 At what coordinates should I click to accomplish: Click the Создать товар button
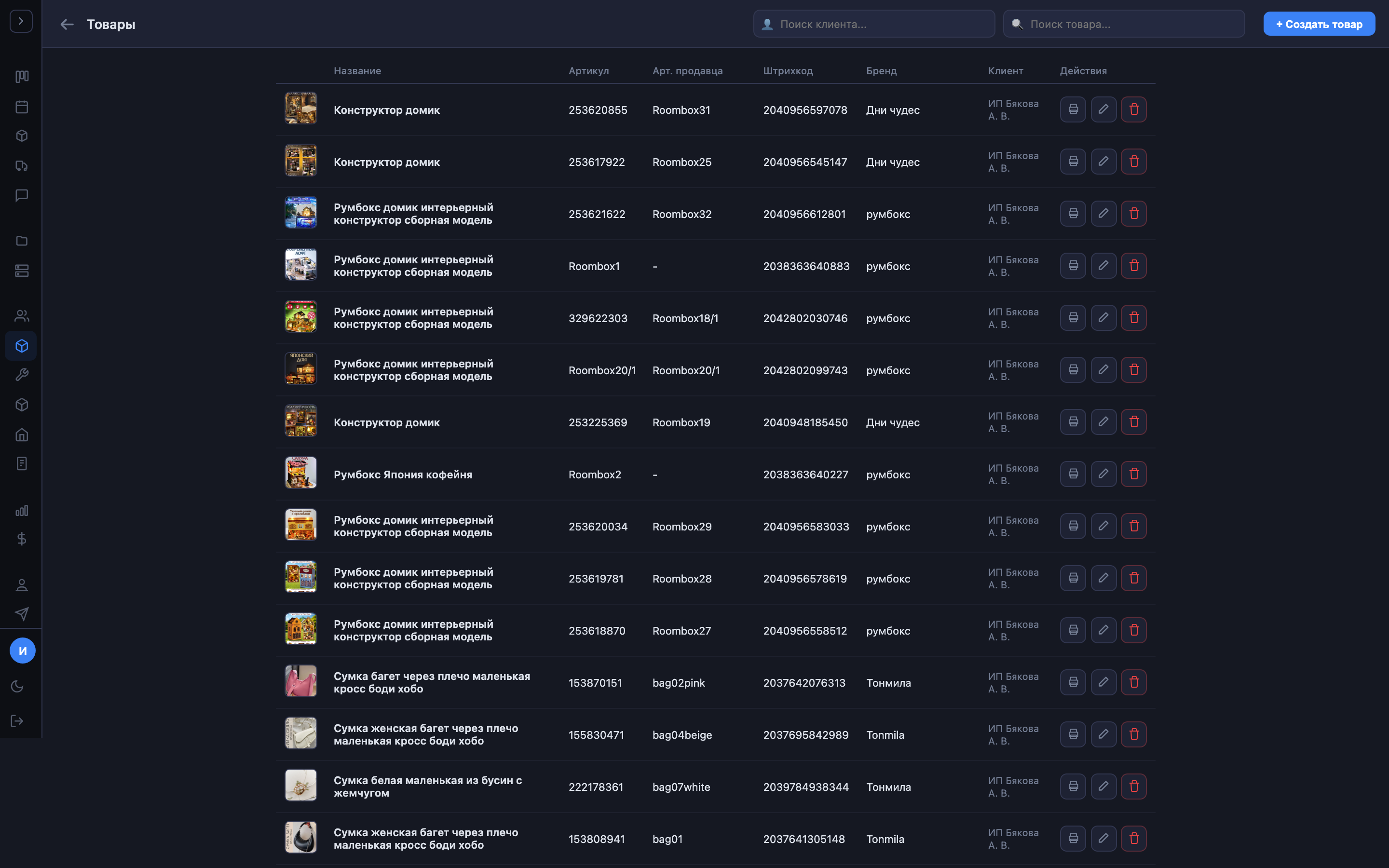(x=1319, y=24)
